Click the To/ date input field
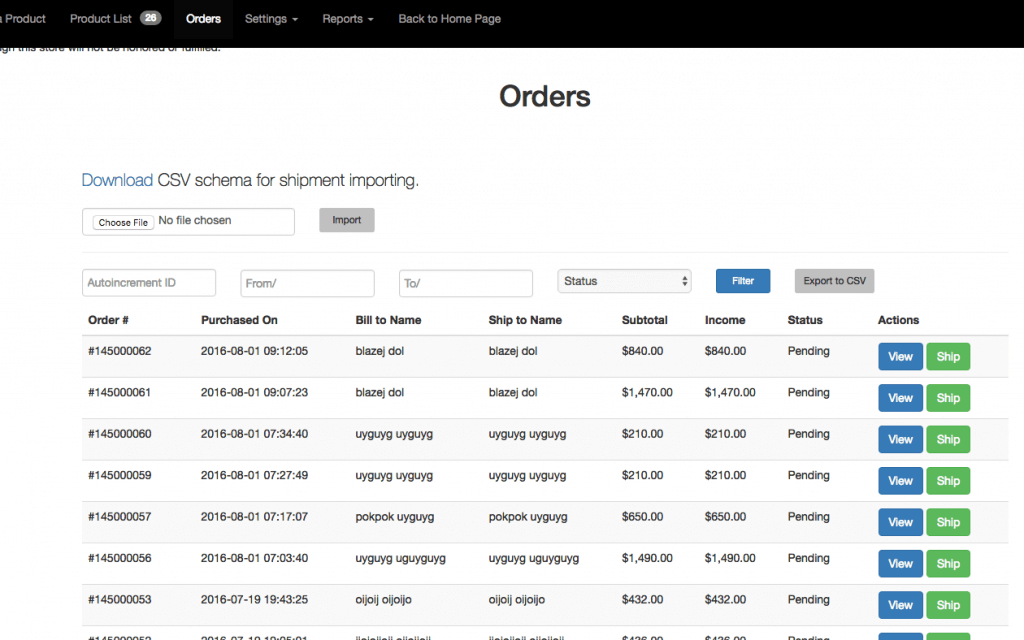The height and width of the screenshot is (640, 1024). coord(465,283)
